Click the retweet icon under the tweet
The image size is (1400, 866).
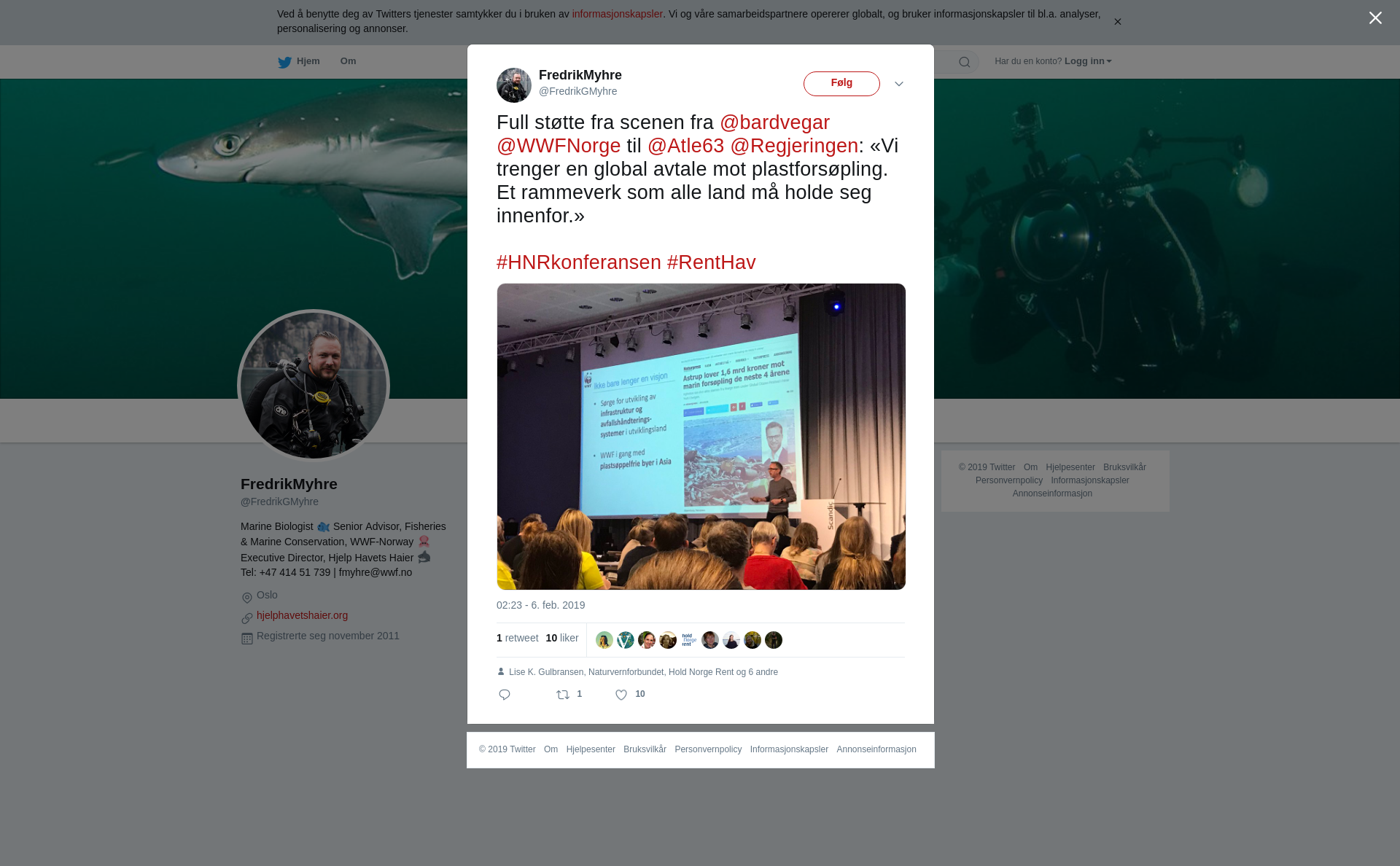point(563,695)
